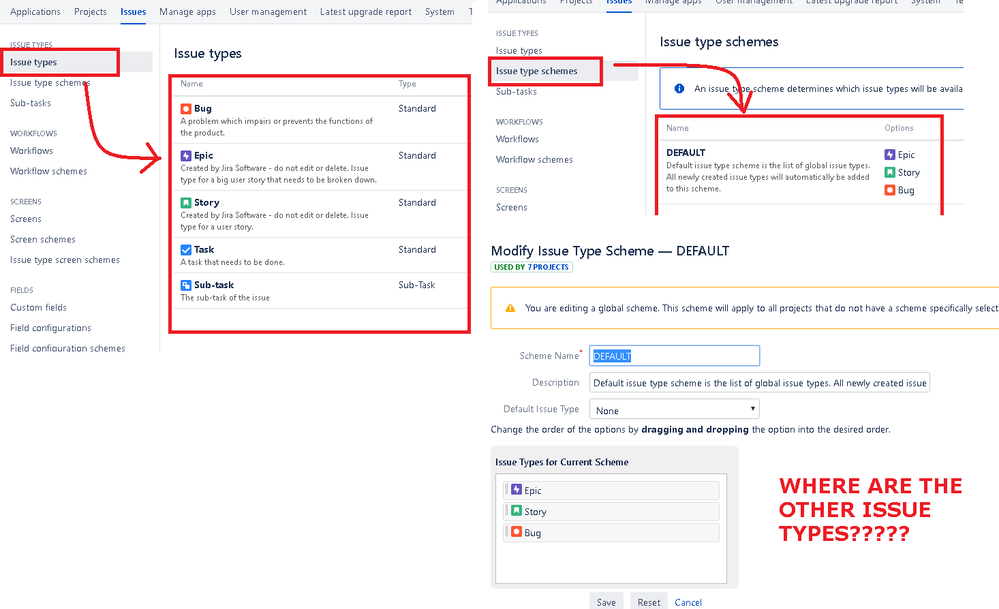This screenshot has height=609, width=999.
Task: Open the System tab in the left admin navigation
Action: [x=440, y=11]
